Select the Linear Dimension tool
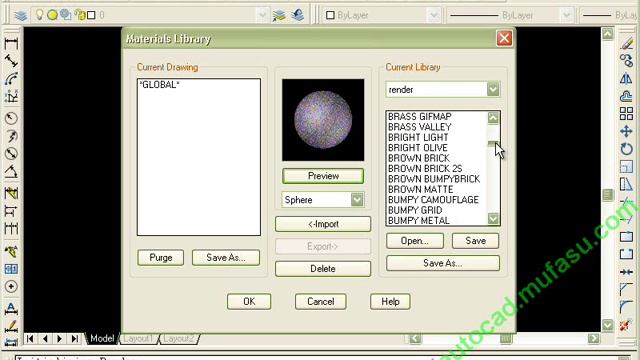 coord(11,44)
